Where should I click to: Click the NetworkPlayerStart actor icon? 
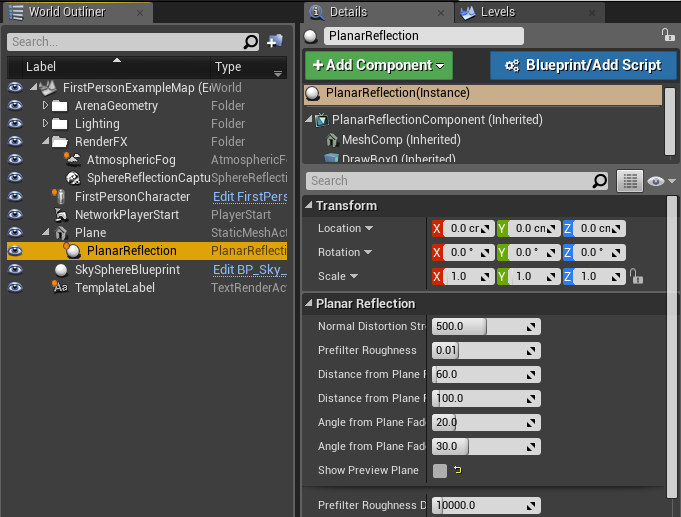(x=62, y=215)
